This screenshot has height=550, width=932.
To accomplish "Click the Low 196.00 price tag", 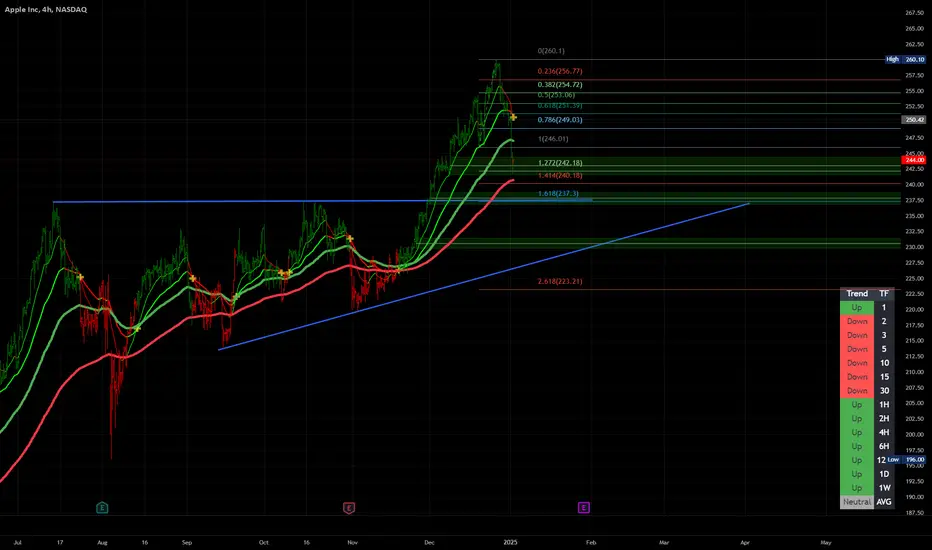I will (x=906, y=460).
